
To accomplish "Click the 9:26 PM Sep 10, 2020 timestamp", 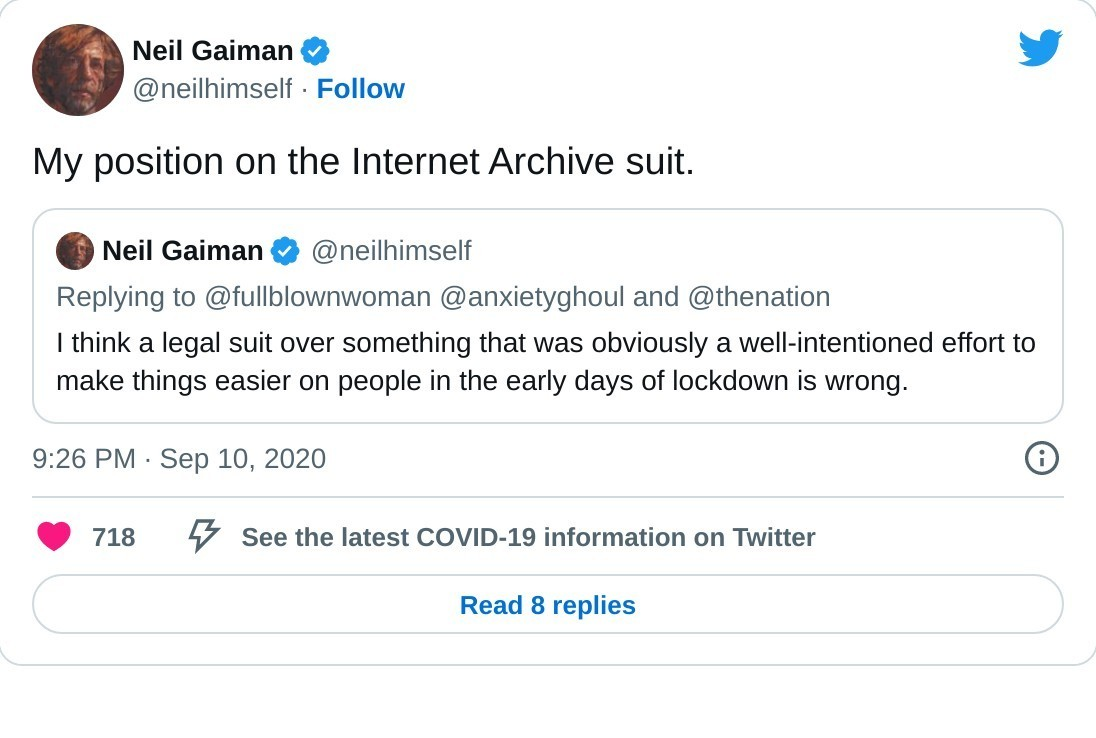I will (x=179, y=458).
